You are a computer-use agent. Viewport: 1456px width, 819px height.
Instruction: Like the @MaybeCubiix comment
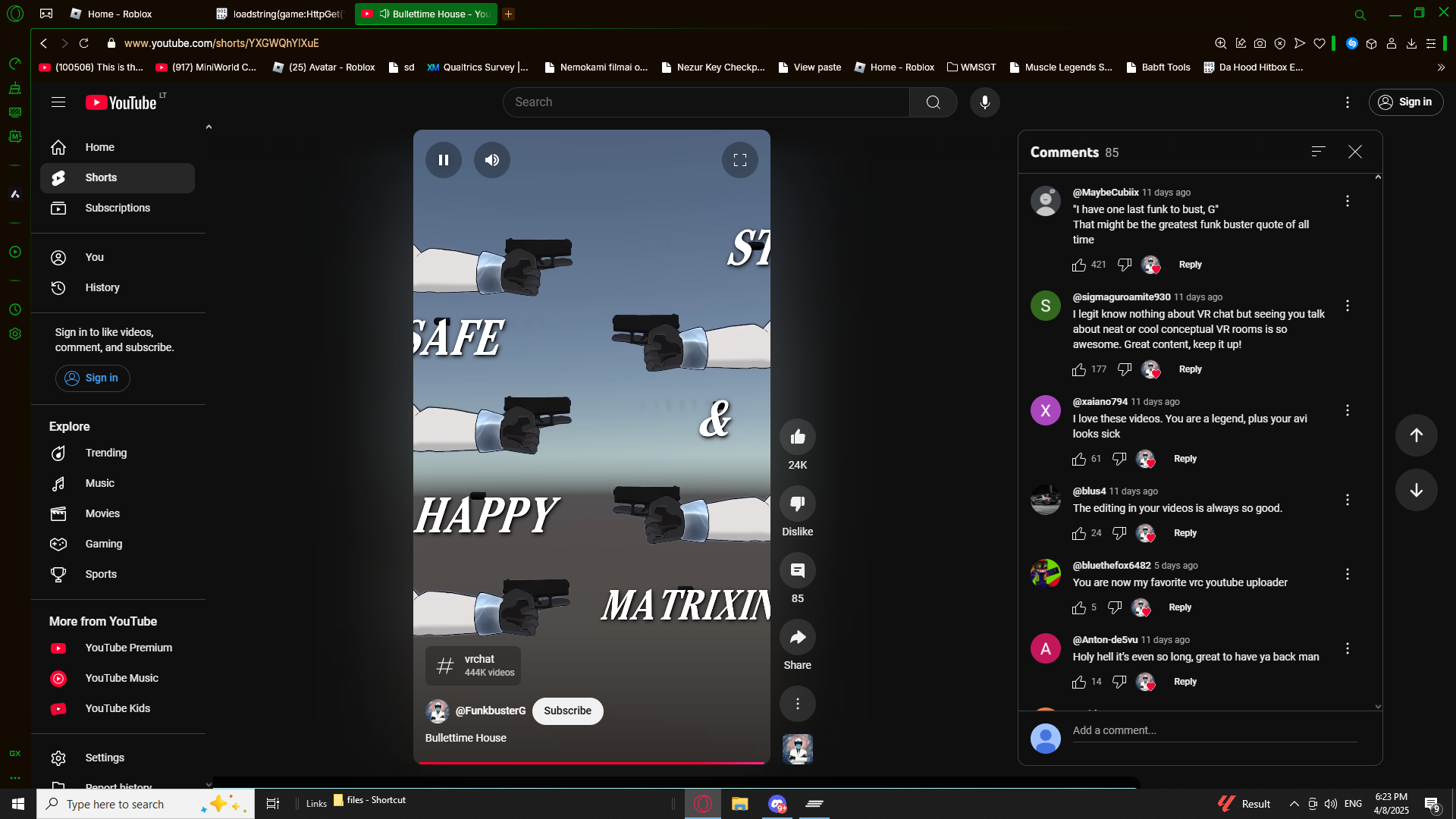tap(1078, 265)
